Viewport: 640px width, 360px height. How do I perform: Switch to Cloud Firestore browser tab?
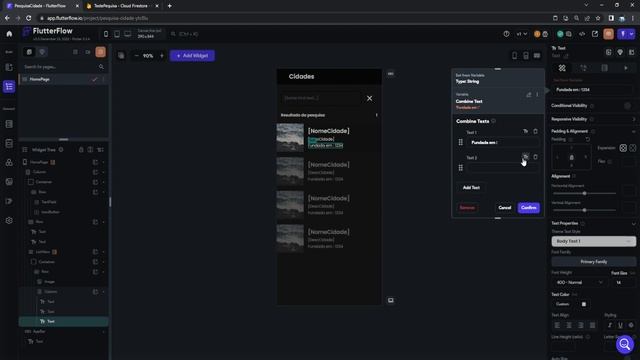pos(121,6)
